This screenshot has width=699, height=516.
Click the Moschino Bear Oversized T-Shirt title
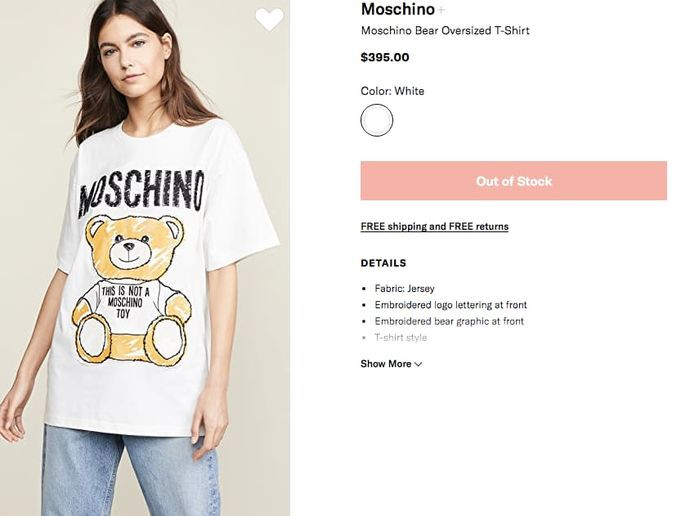pos(445,31)
